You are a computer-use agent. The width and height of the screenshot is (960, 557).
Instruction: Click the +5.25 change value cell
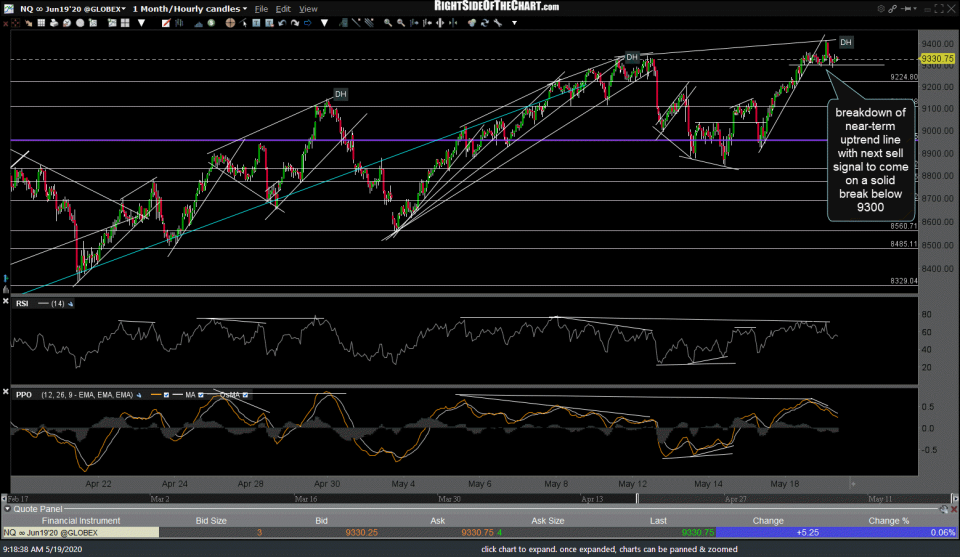click(808, 533)
